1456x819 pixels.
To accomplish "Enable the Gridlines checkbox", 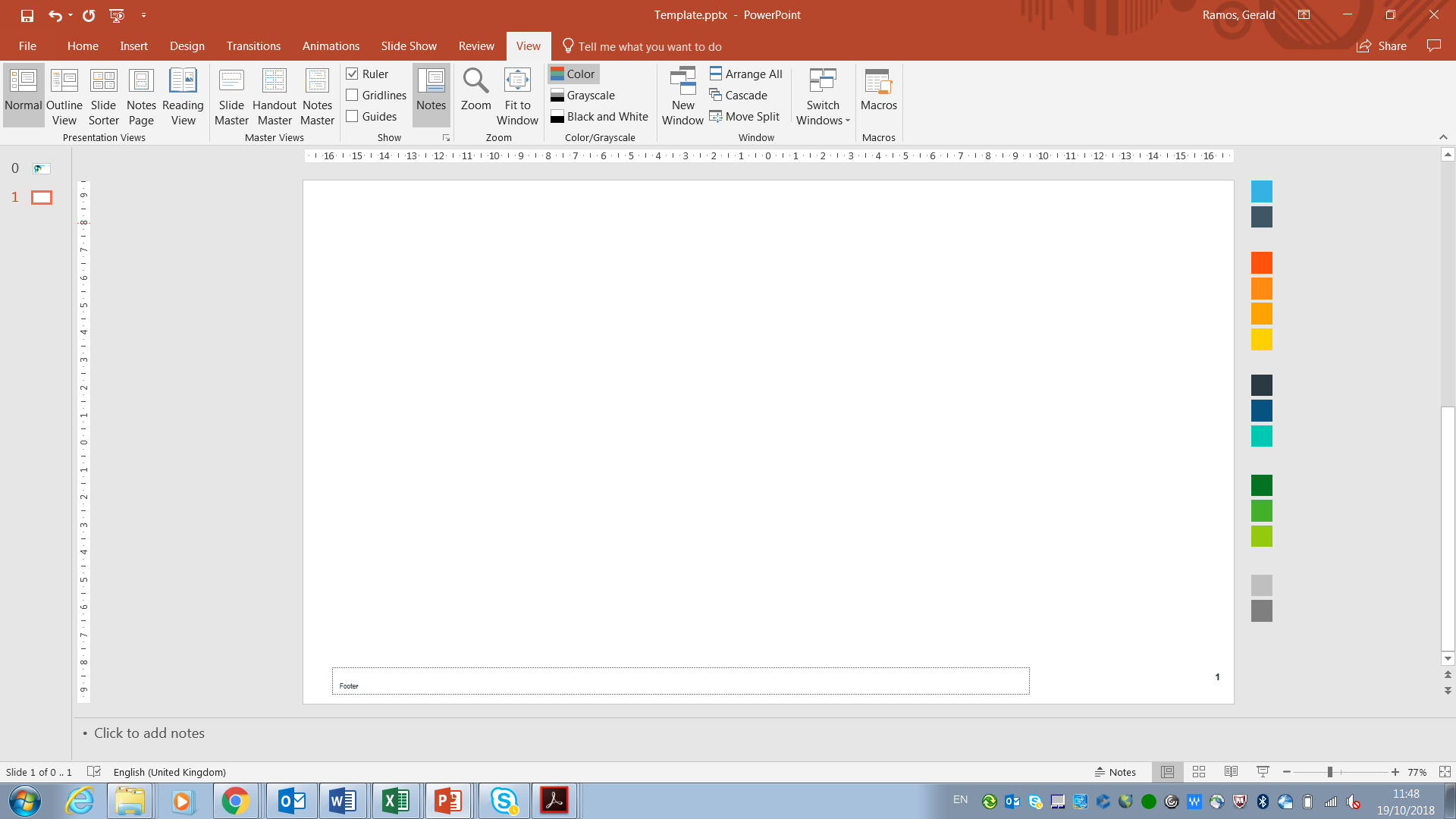I will 353,95.
